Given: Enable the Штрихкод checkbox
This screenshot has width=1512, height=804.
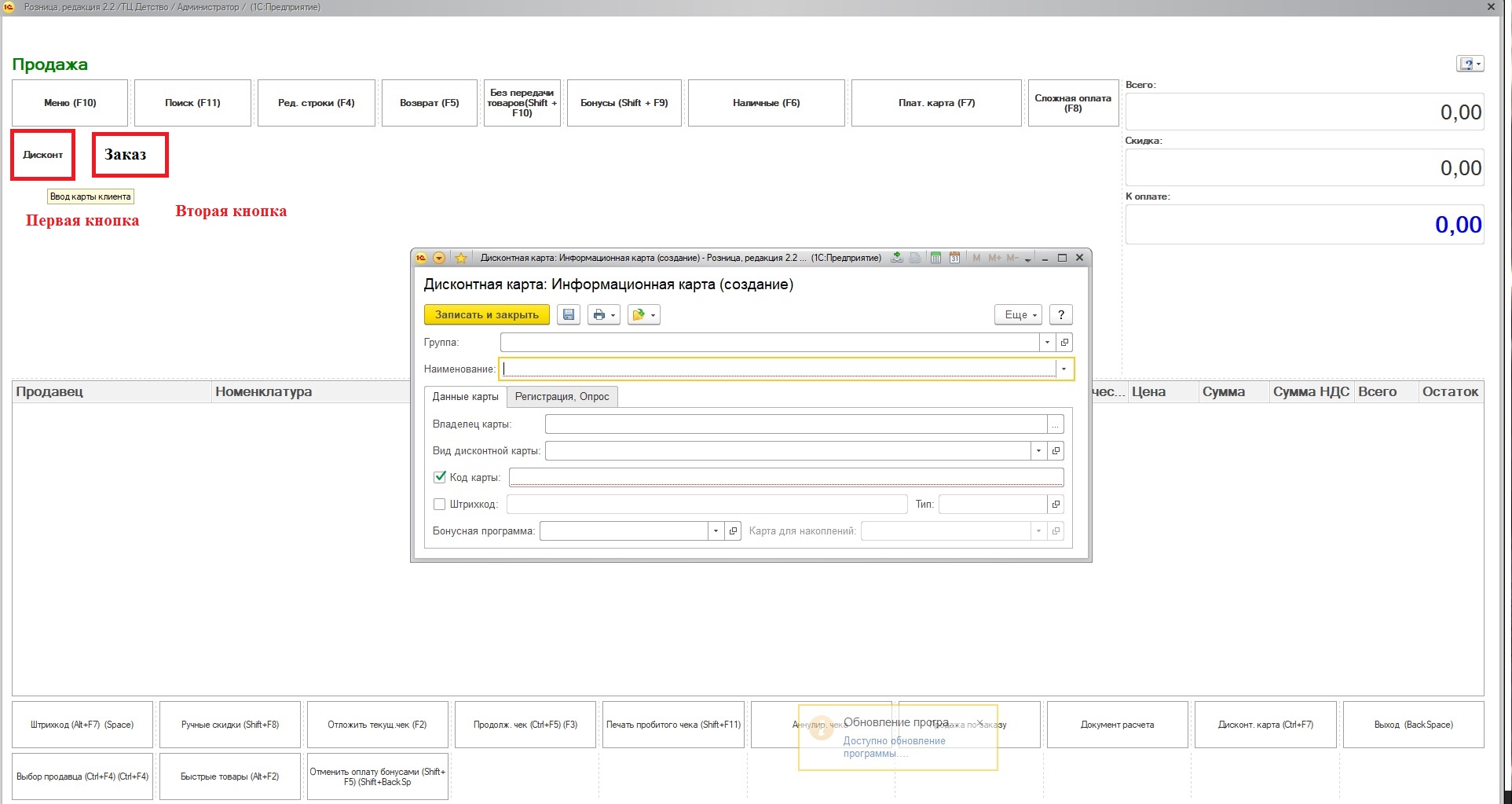Looking at the screenshot, I should pos(440,505).
